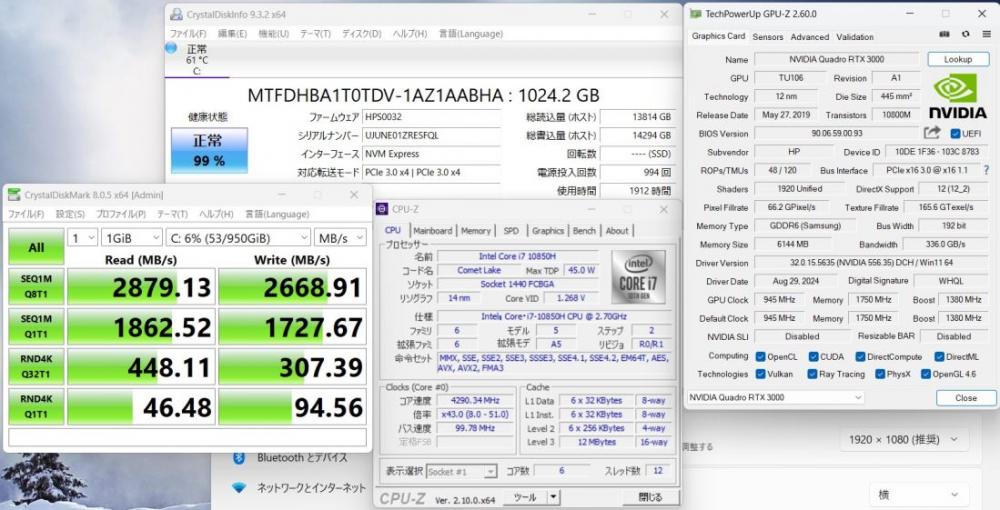This screenshot has width=1000, height=510.
Task: Open the 1920 × 1080 resolution dropdown
Action: (902, 439)
